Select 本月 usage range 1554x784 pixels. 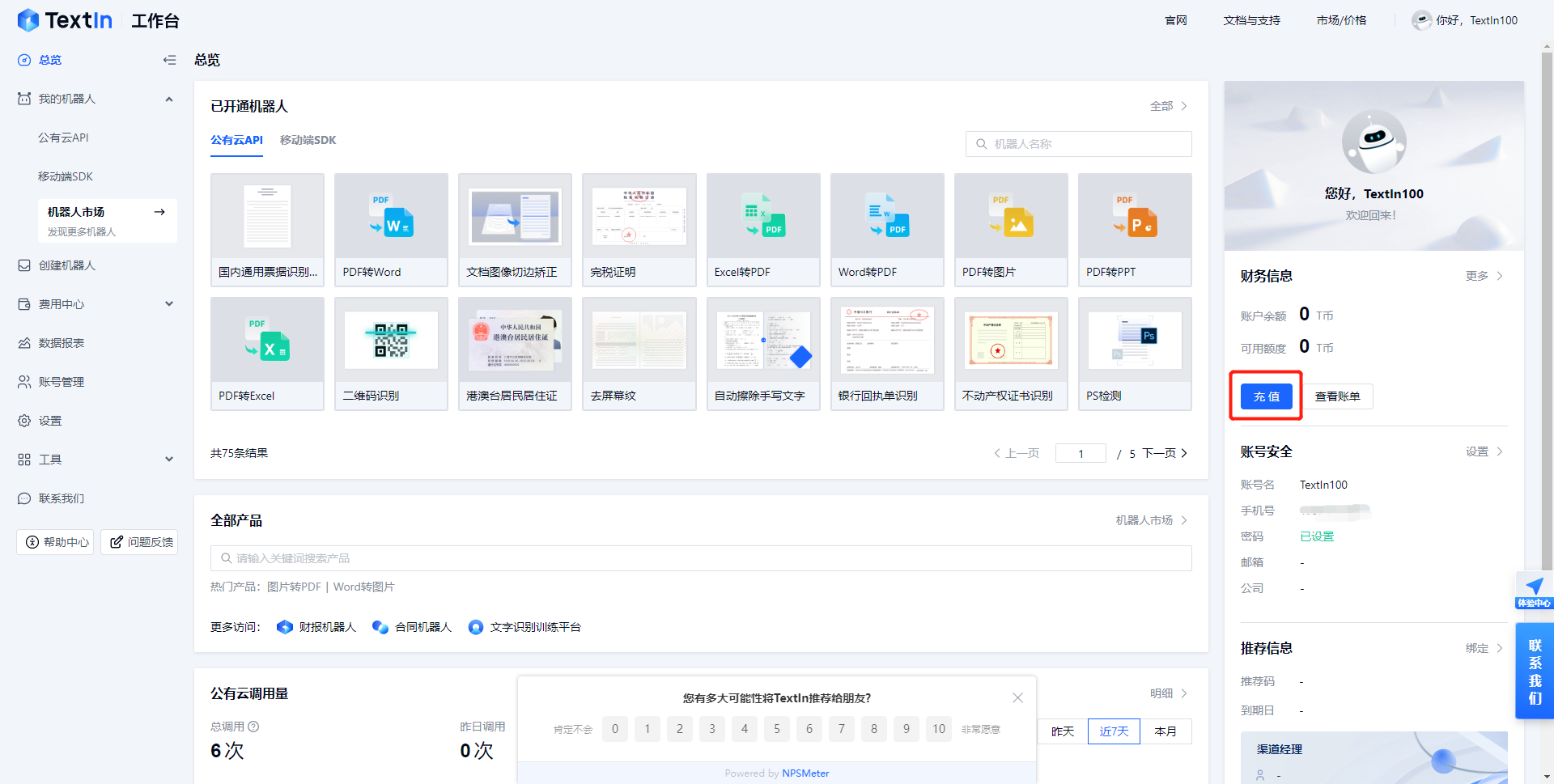[1165, 731]
